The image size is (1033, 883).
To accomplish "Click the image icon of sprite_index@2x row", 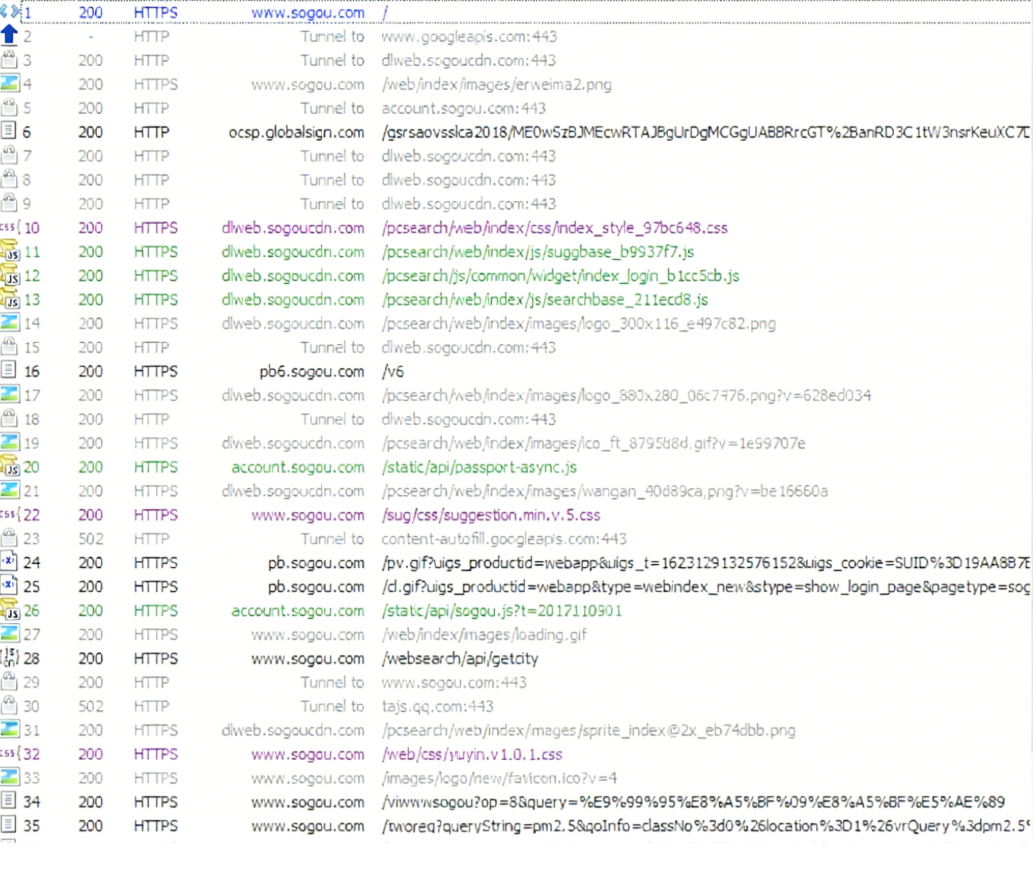I will click(9, 729).
